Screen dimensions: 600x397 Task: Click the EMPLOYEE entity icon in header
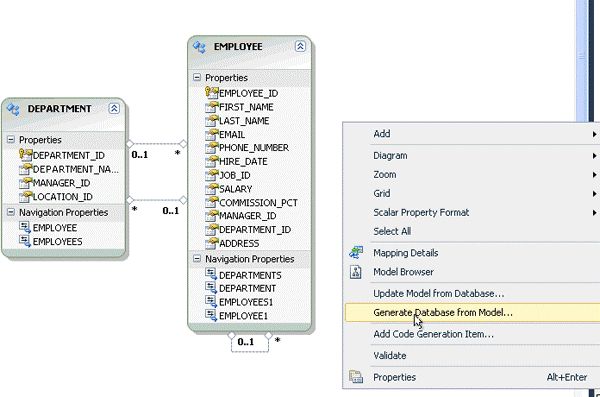199,47
